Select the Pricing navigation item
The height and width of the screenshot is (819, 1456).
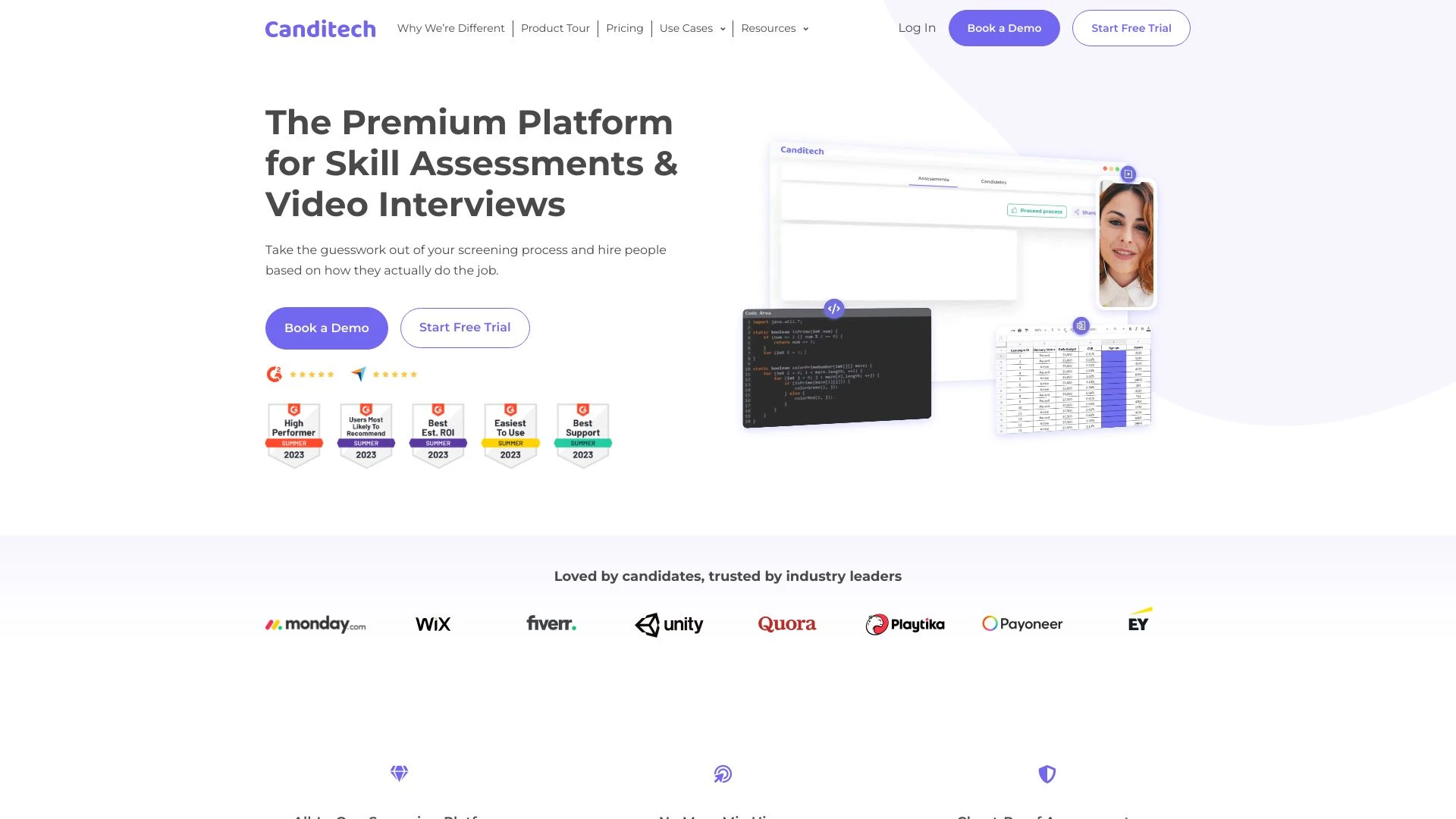(624, 27)
